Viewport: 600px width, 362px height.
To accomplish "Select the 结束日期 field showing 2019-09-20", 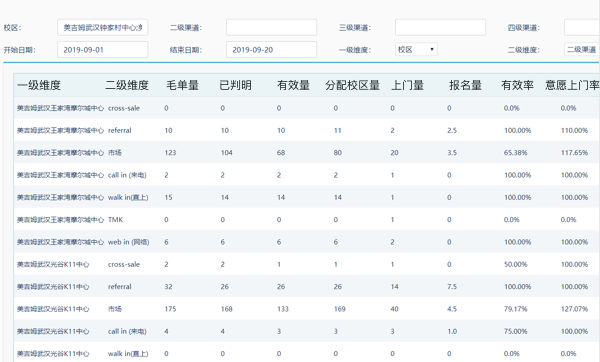I will point(271,50).
